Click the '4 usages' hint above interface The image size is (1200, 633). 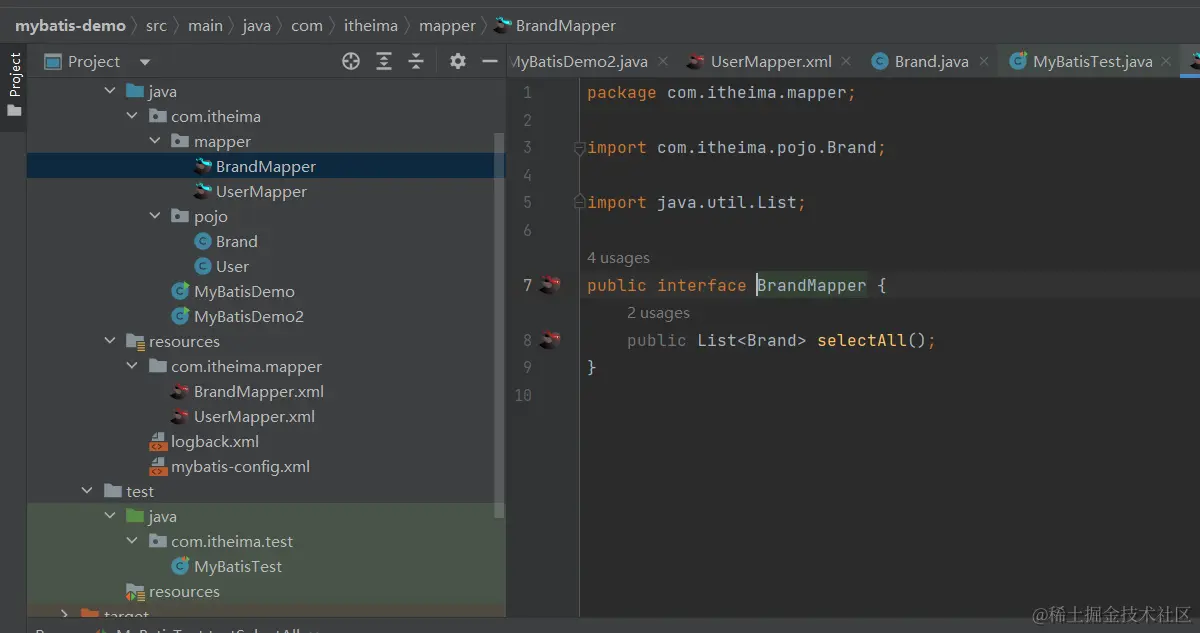pos(618,258)
